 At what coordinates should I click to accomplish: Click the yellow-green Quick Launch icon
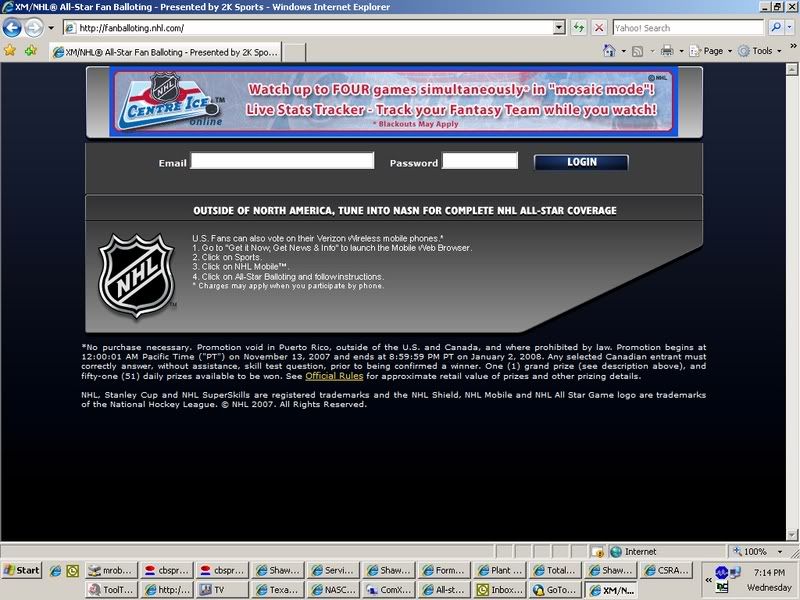[72, 571]
